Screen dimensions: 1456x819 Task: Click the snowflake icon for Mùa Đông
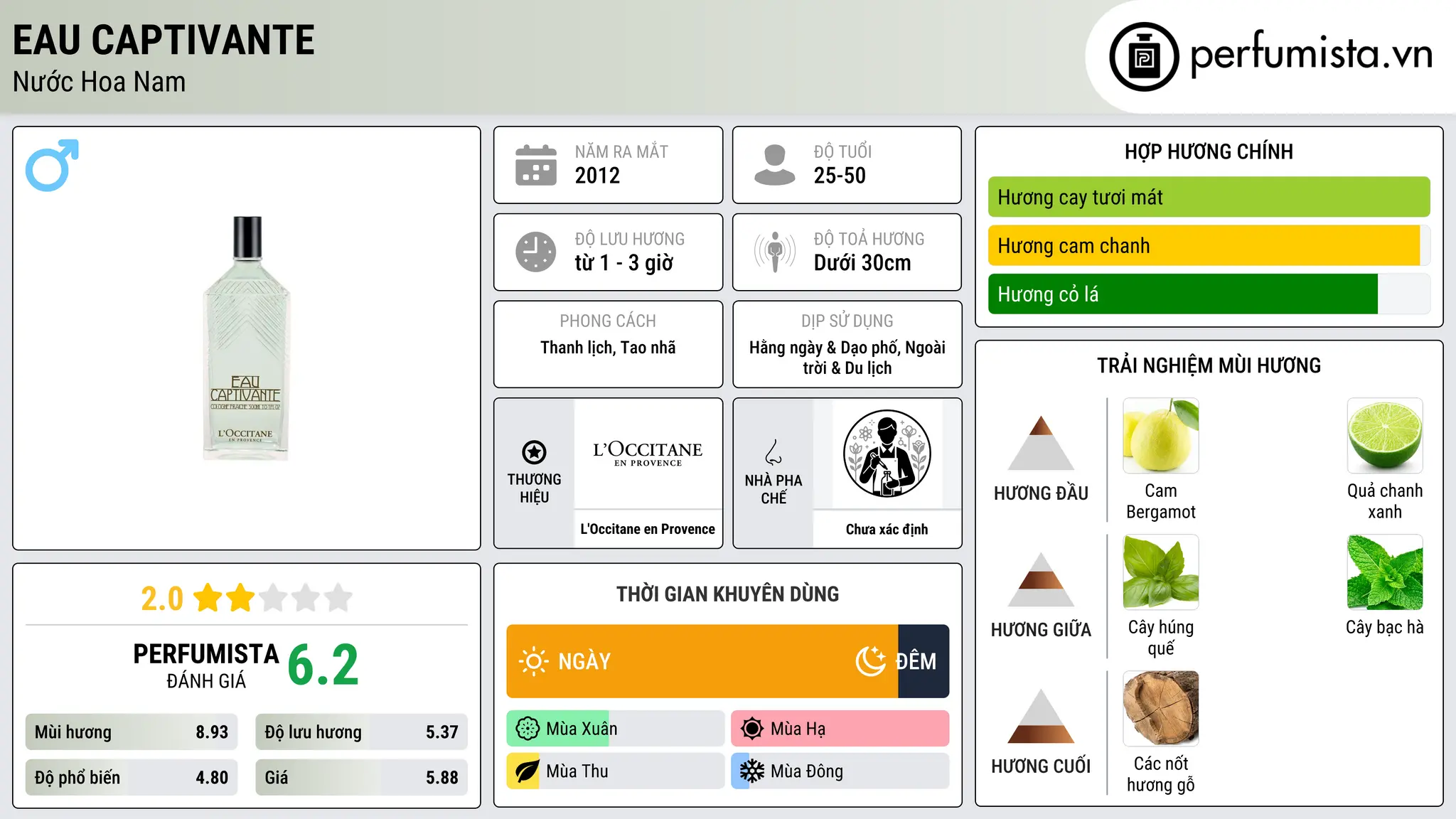752,771
